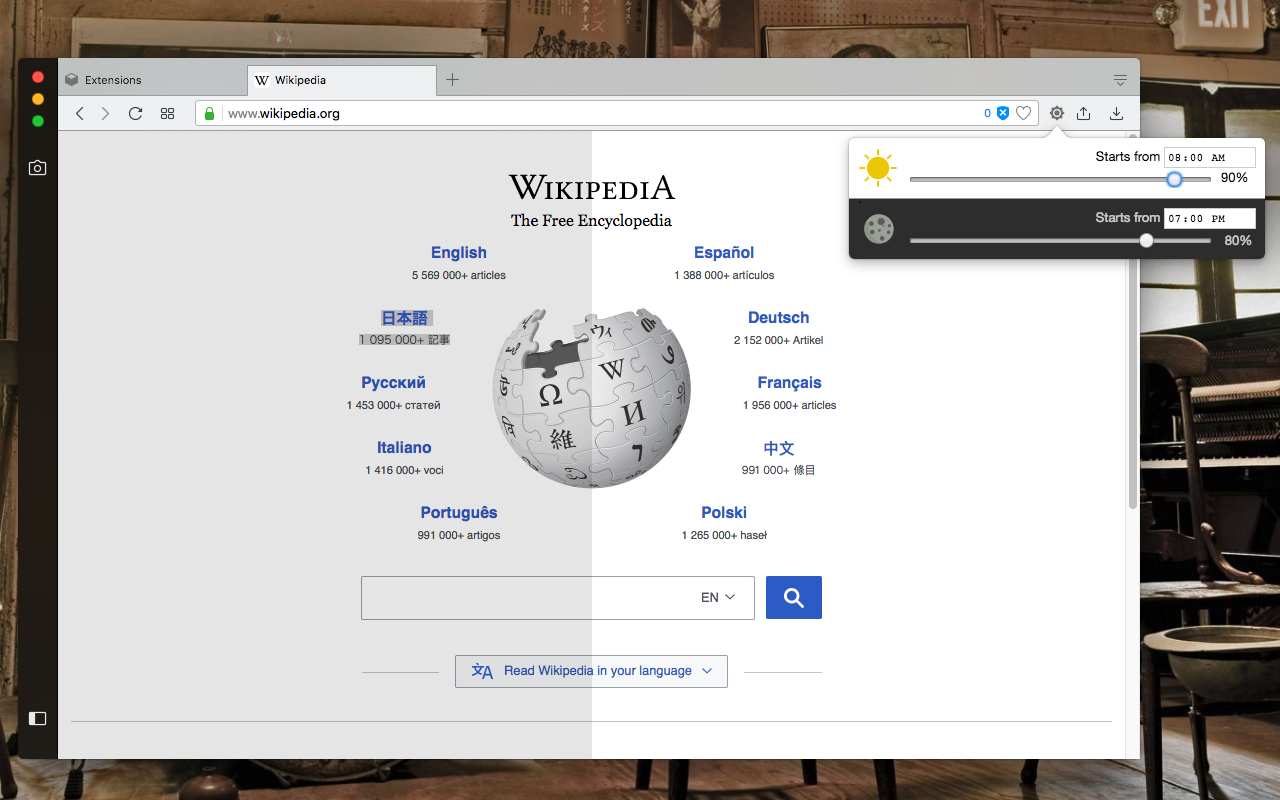Adjust the daytime brightness slider
Screen dimensions: 1280x800
[x=1174, y=180]
